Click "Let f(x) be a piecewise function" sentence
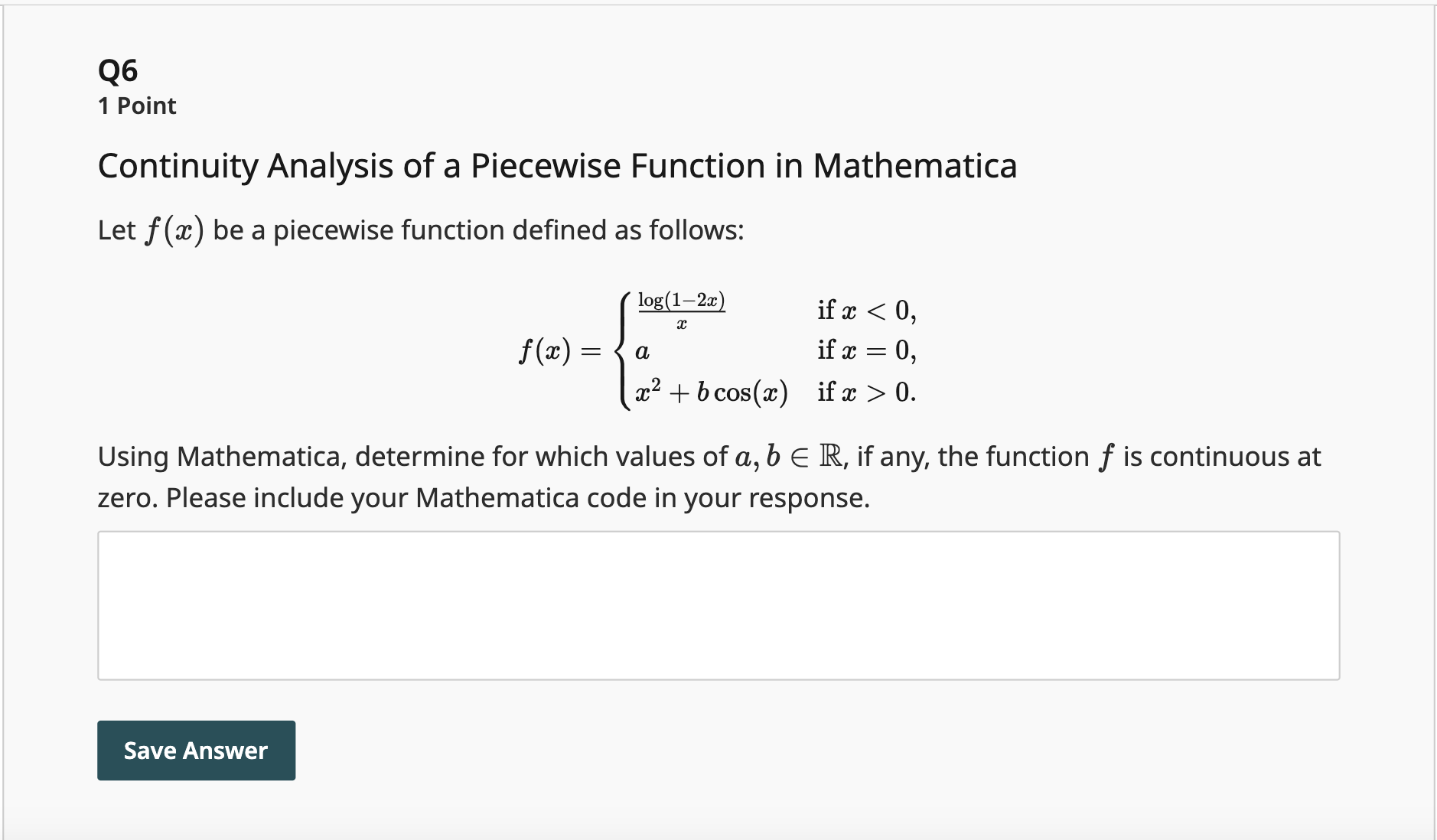 point(421,230)
